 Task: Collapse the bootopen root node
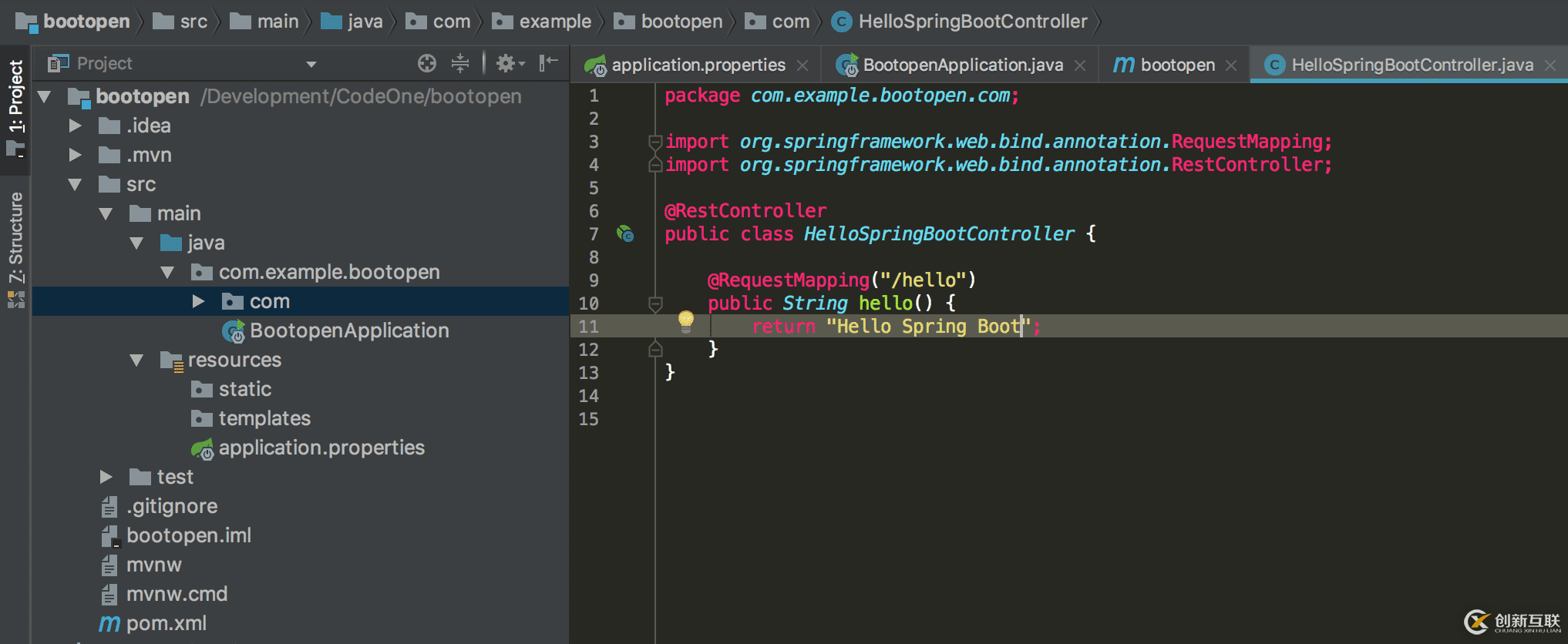point(44,96)
